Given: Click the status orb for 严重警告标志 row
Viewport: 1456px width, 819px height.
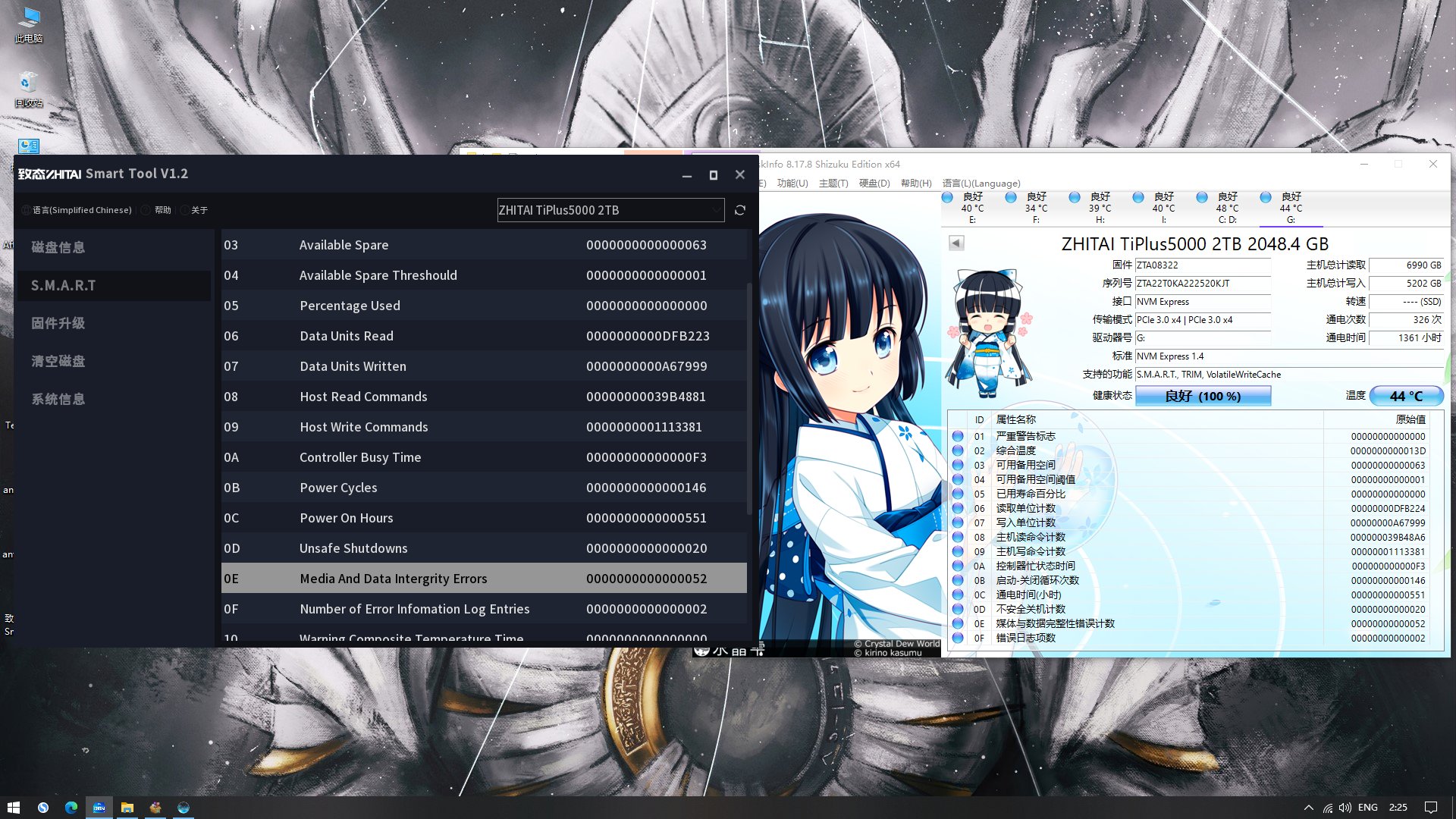Looking at the screenshot, I should pos(958,436).
